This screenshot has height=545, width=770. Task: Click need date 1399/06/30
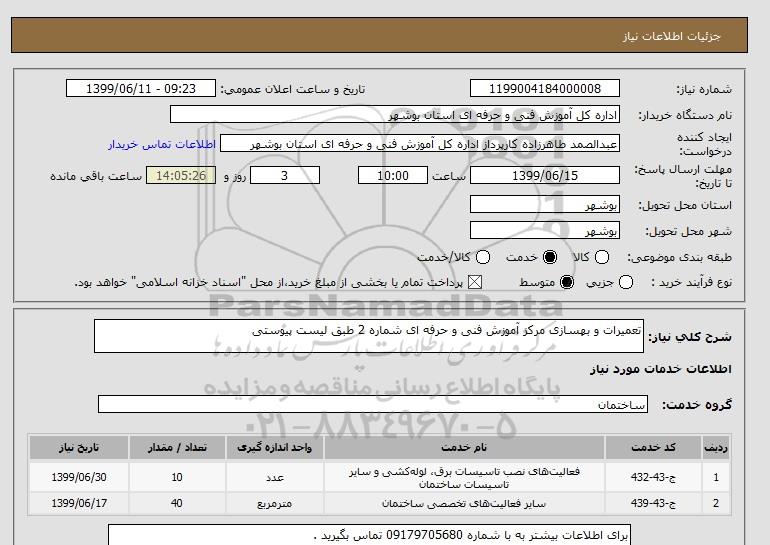click(x=79, y=477)
